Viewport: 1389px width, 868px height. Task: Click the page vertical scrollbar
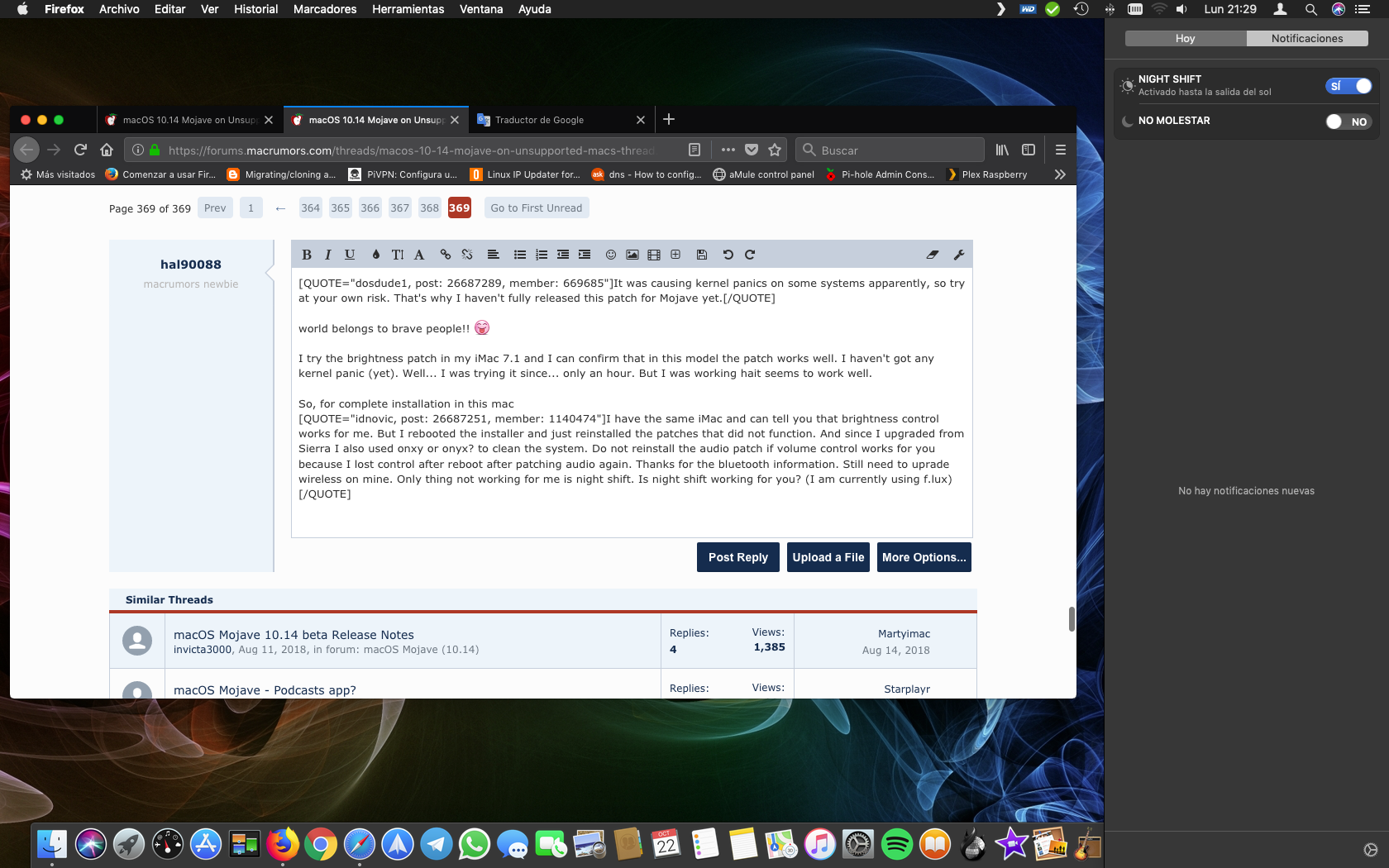coord(1072,618)
